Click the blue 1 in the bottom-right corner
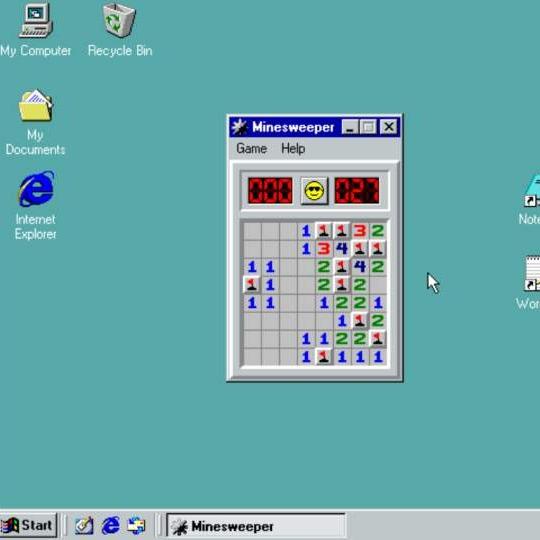The image size is (540, 540). click(x=377, y=357)
